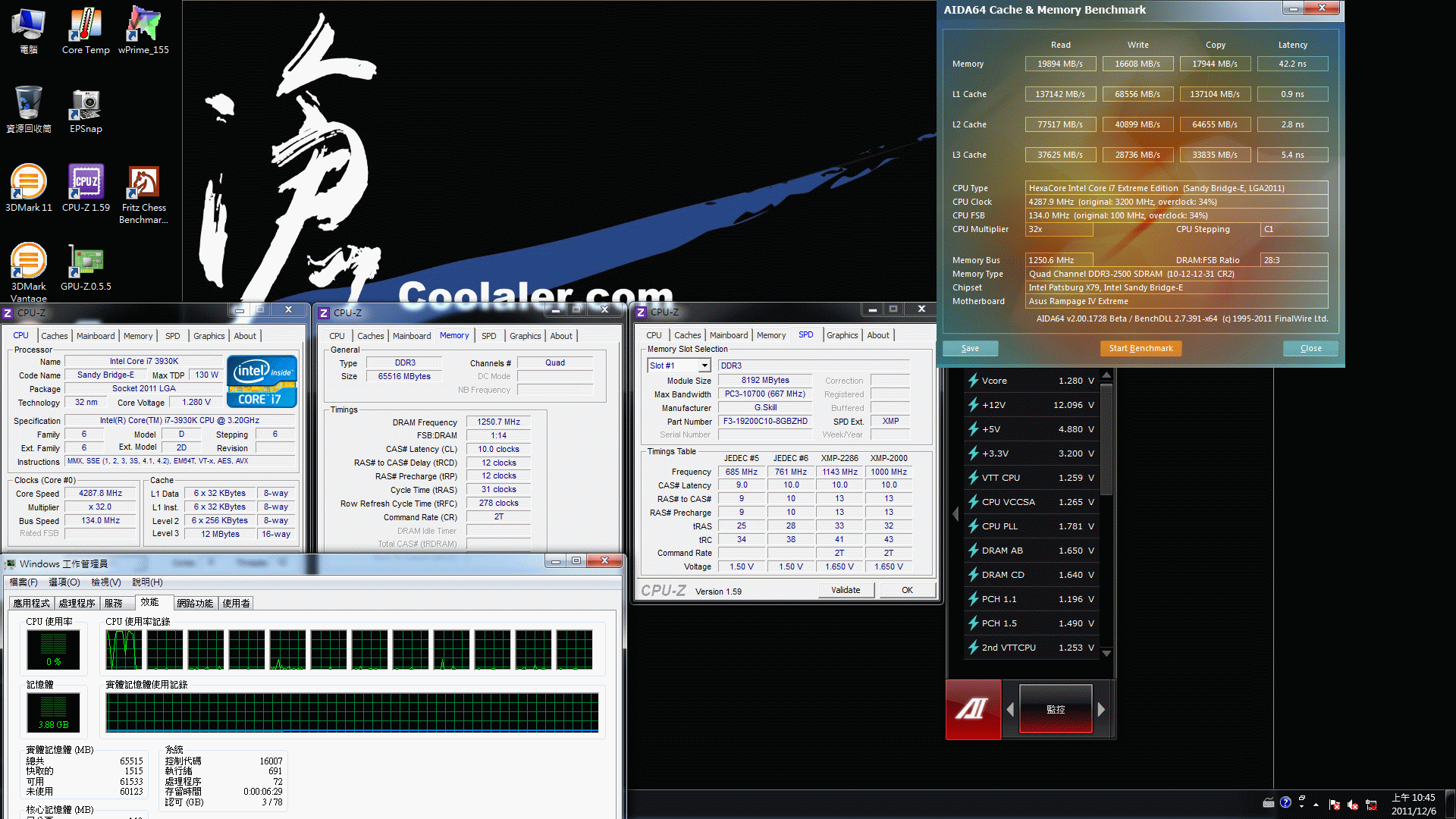This screenshot has height=819, width=1456.
Task: Click the 記憶體 3.88 GB memory gauge
Action: tap(53, 712)
